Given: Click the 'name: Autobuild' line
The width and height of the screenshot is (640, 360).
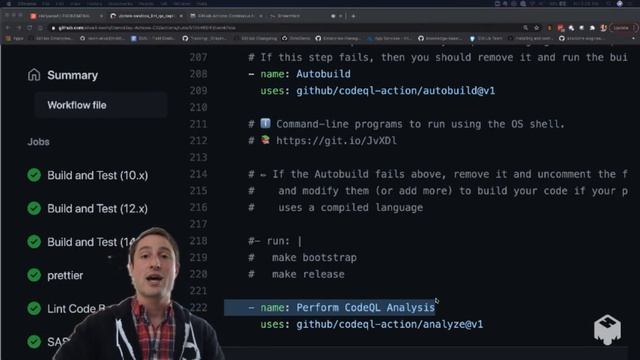Looking at the screenshot, I should 300,74.
